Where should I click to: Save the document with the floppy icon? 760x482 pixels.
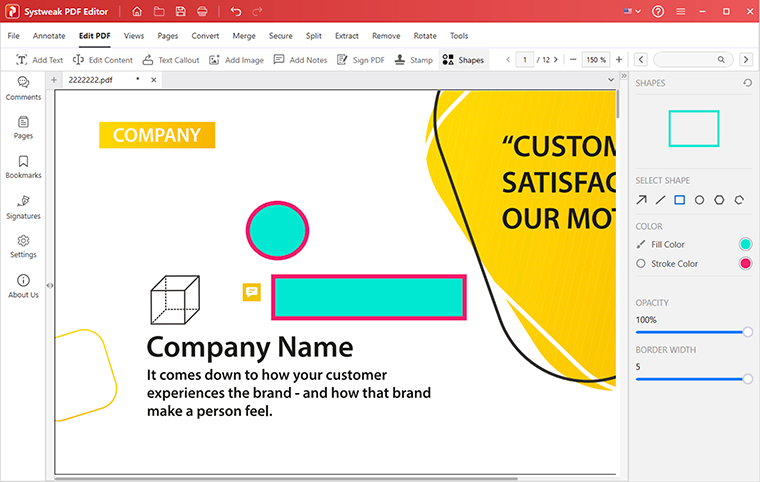tap(181, 11)
